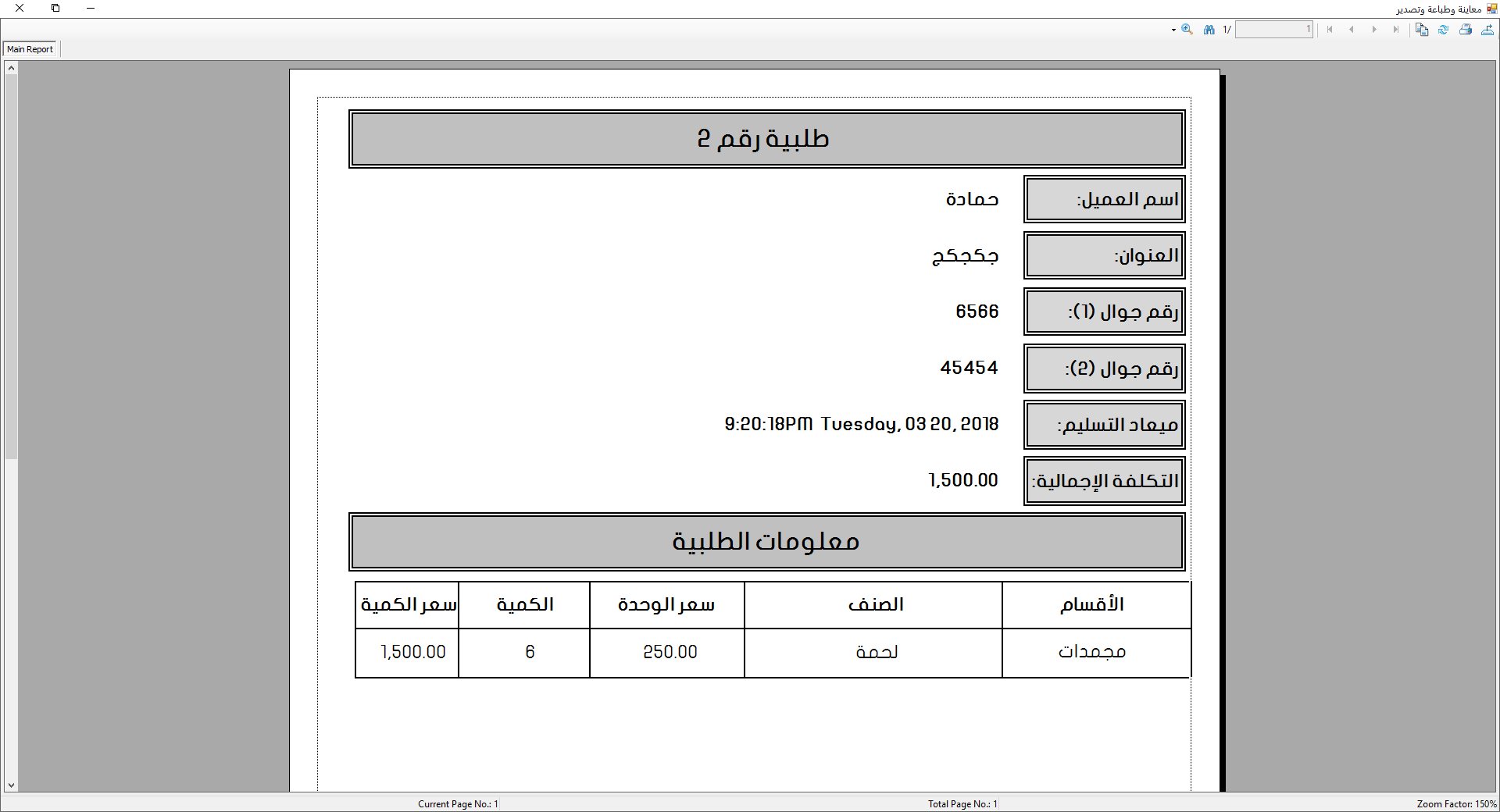Select the Zoom magnifier tool
The height and width of the screenshot is (812, 1500).
pos(1186,30)
